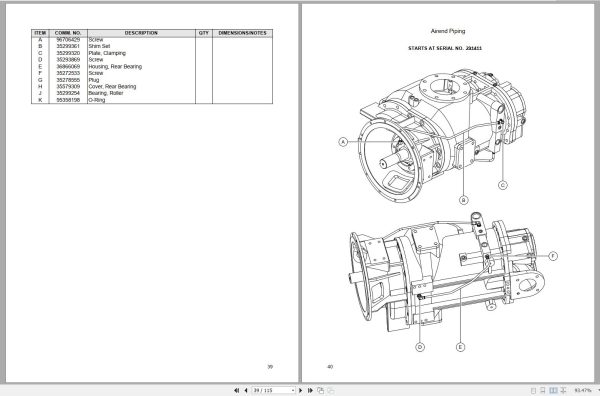Jump to the last page
Screen dimensions: 600x396
[x=310, y=390]
